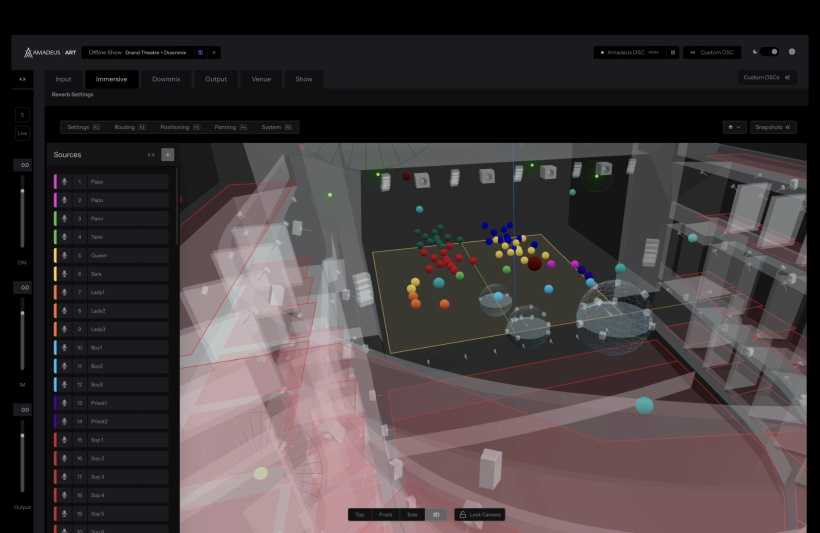Click the microphone icon for Boy3
Image resolution: width=820 pixels, height=533 pixels.
point(64,384)
